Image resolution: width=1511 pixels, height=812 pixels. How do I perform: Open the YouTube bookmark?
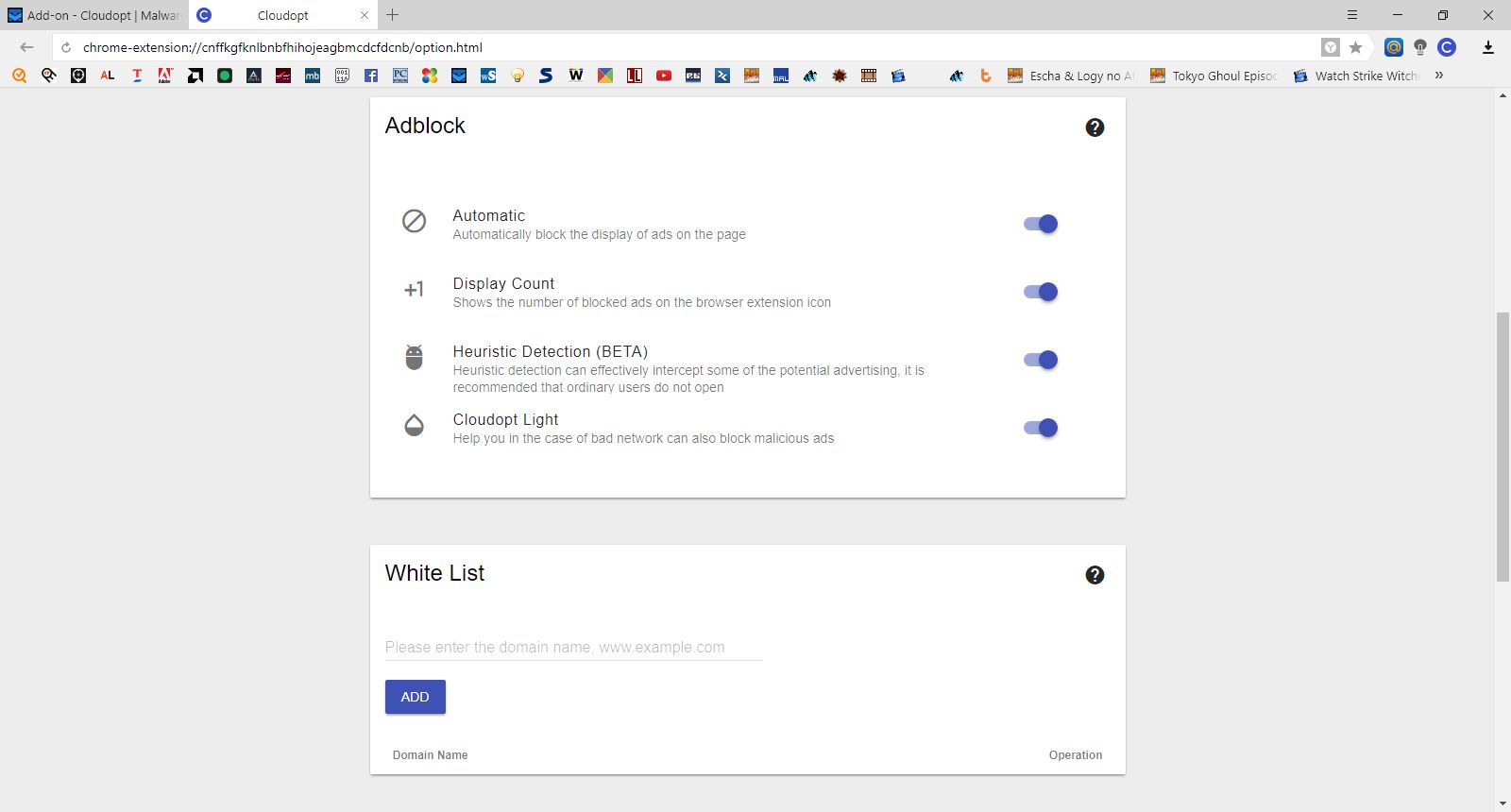coord(664,76)
